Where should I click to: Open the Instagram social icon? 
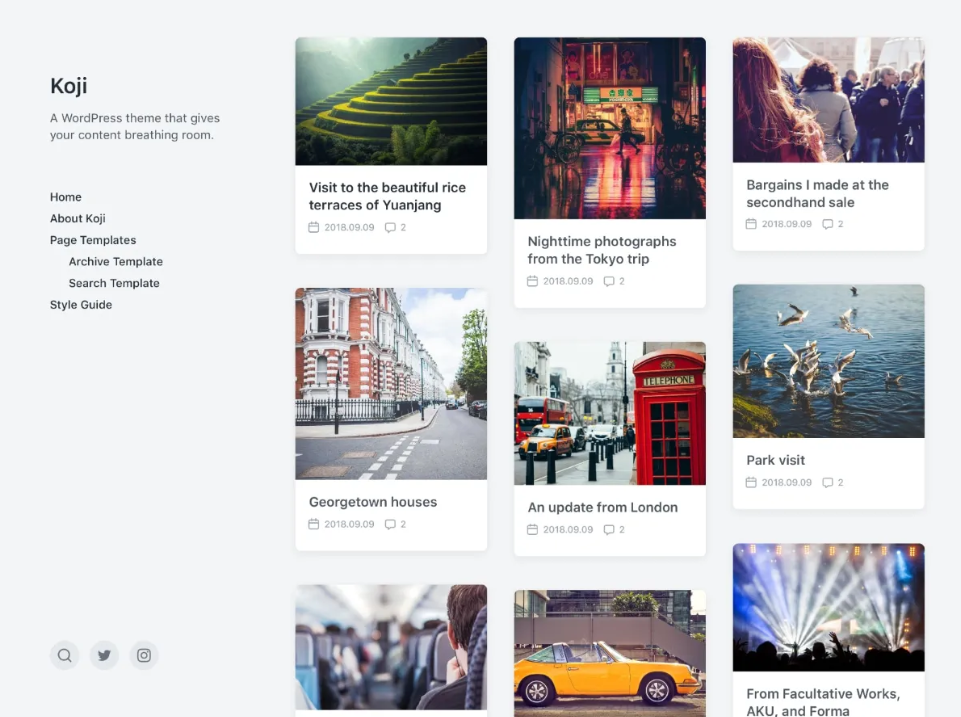click(x=144, y=656)
